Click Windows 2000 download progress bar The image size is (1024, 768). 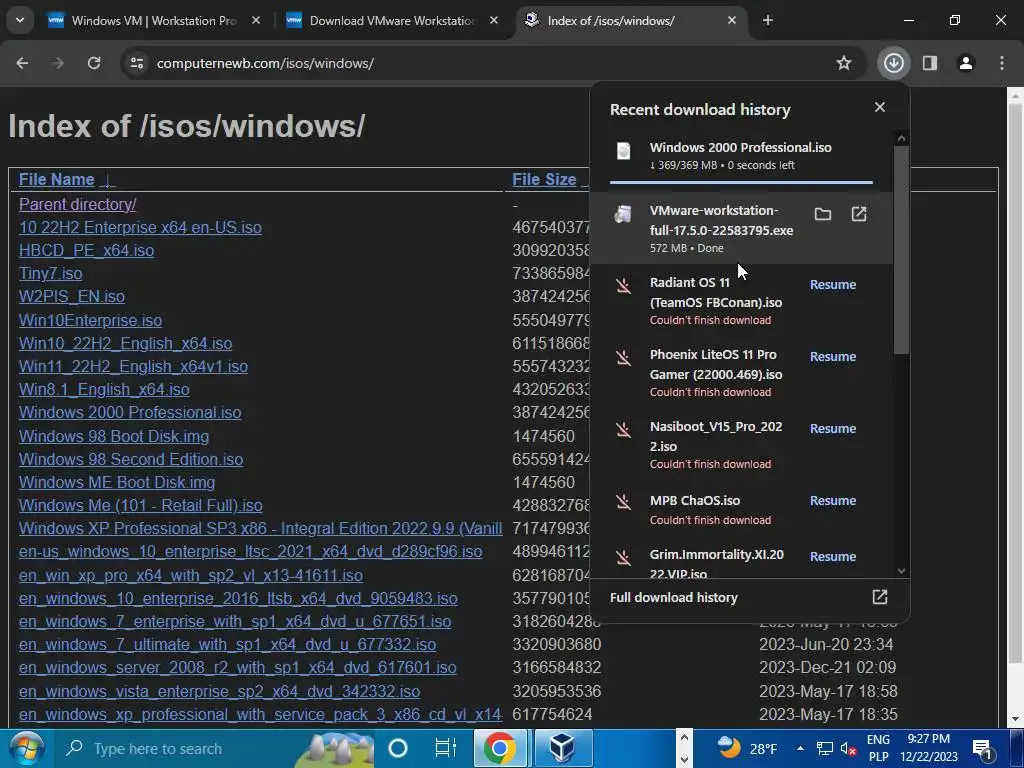(x=741, y=182)
